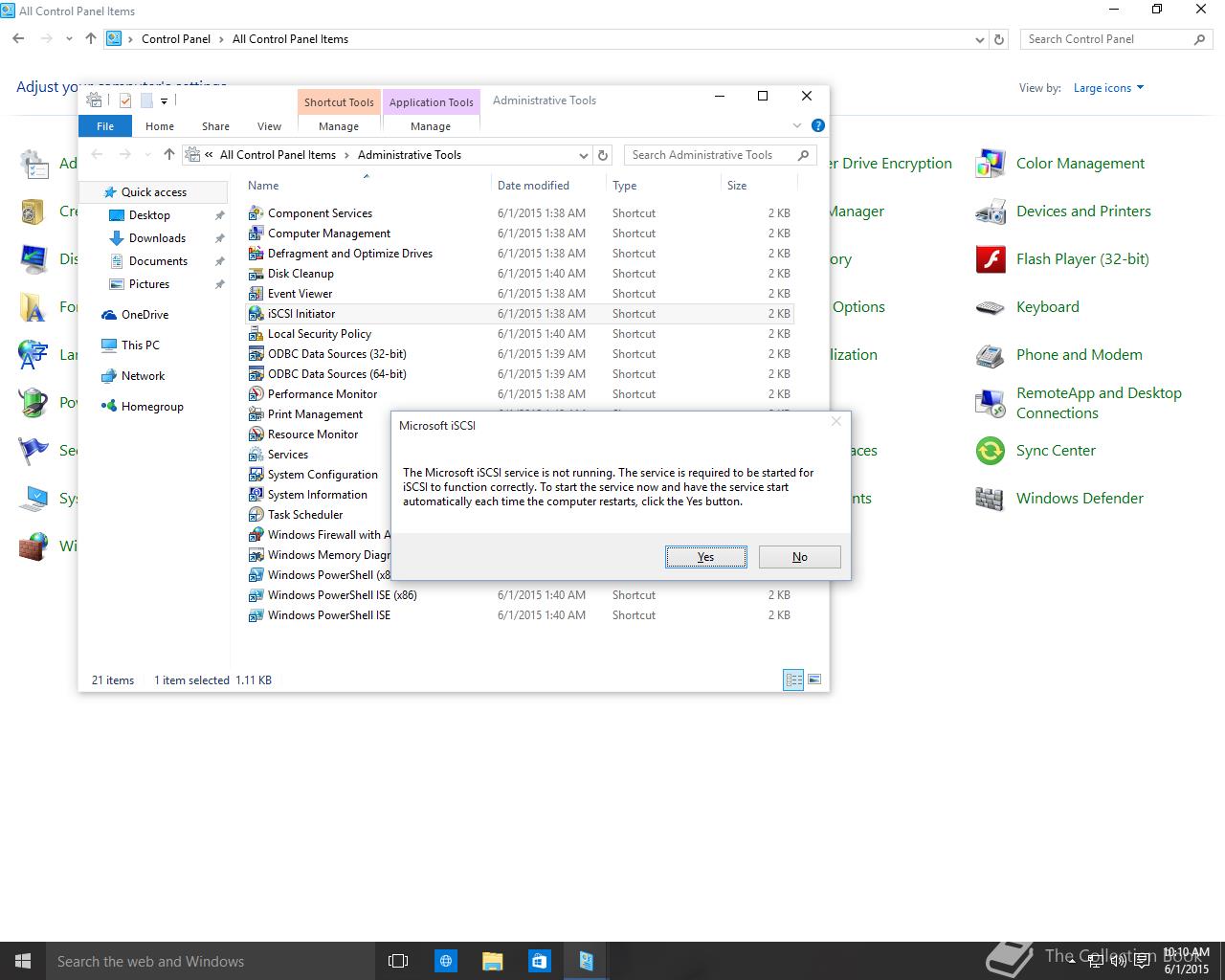The width and height of the screenshot is (1225, 980).
Task: Expand the ribbon with the chevron
Action: [x=797, y=125]
